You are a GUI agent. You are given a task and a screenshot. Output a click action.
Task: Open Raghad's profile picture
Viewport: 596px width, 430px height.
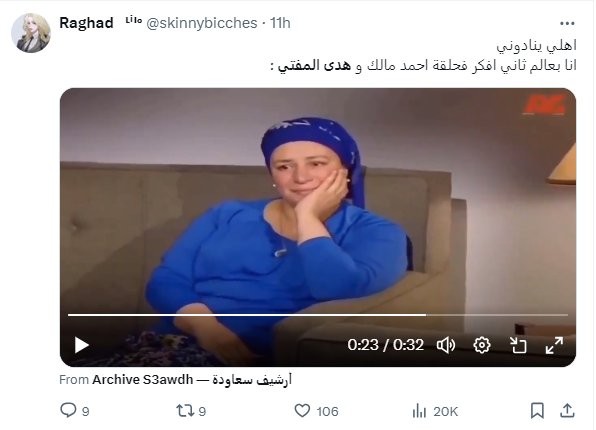(x=31, y=33)
